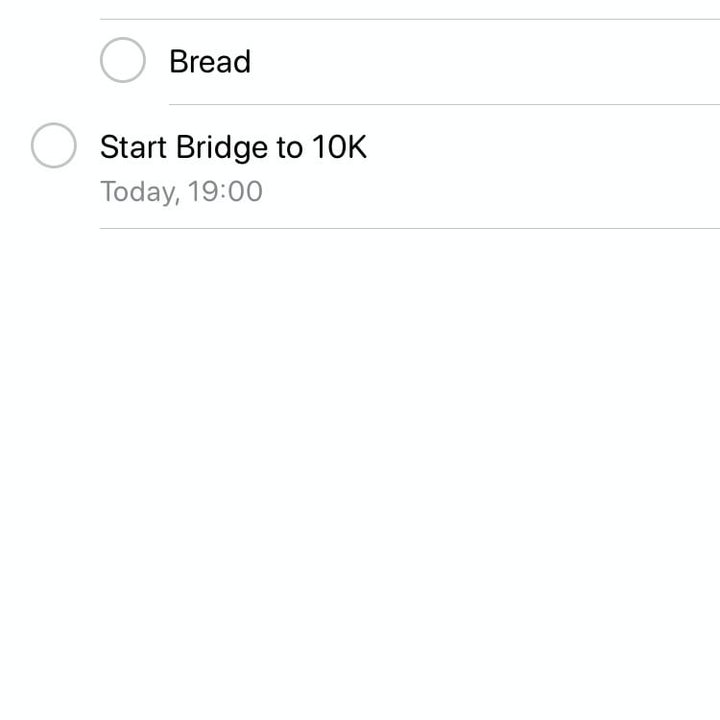Select the blank area right of Start Bridge to 10K
Image resolution: width=720 pixels, height=720 pixels.
coord(540,148)
